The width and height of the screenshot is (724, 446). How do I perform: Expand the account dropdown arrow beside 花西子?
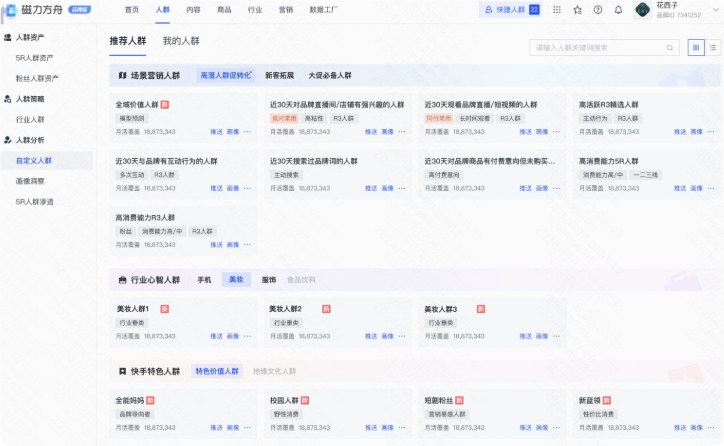pyautogui.click(x=716, y=10)
